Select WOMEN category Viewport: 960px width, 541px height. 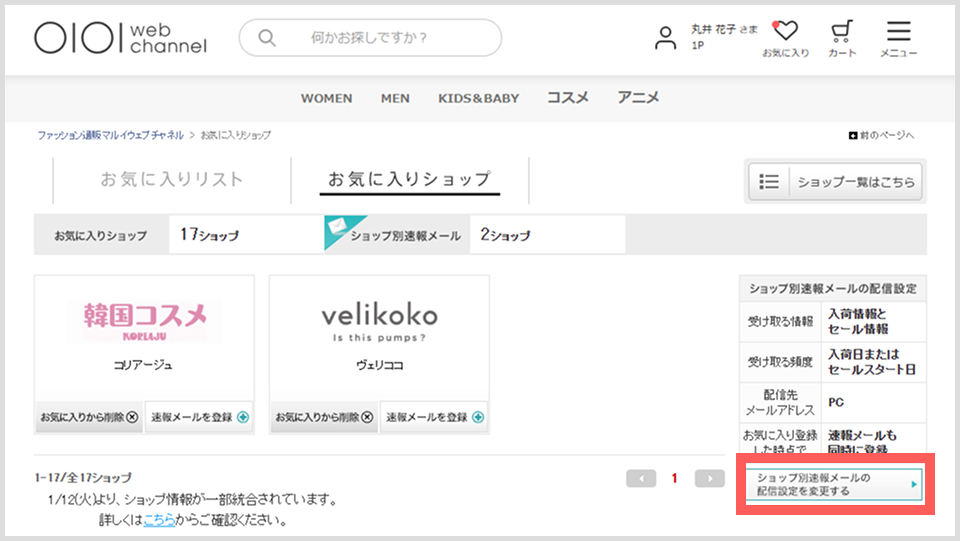coord(326,99)
